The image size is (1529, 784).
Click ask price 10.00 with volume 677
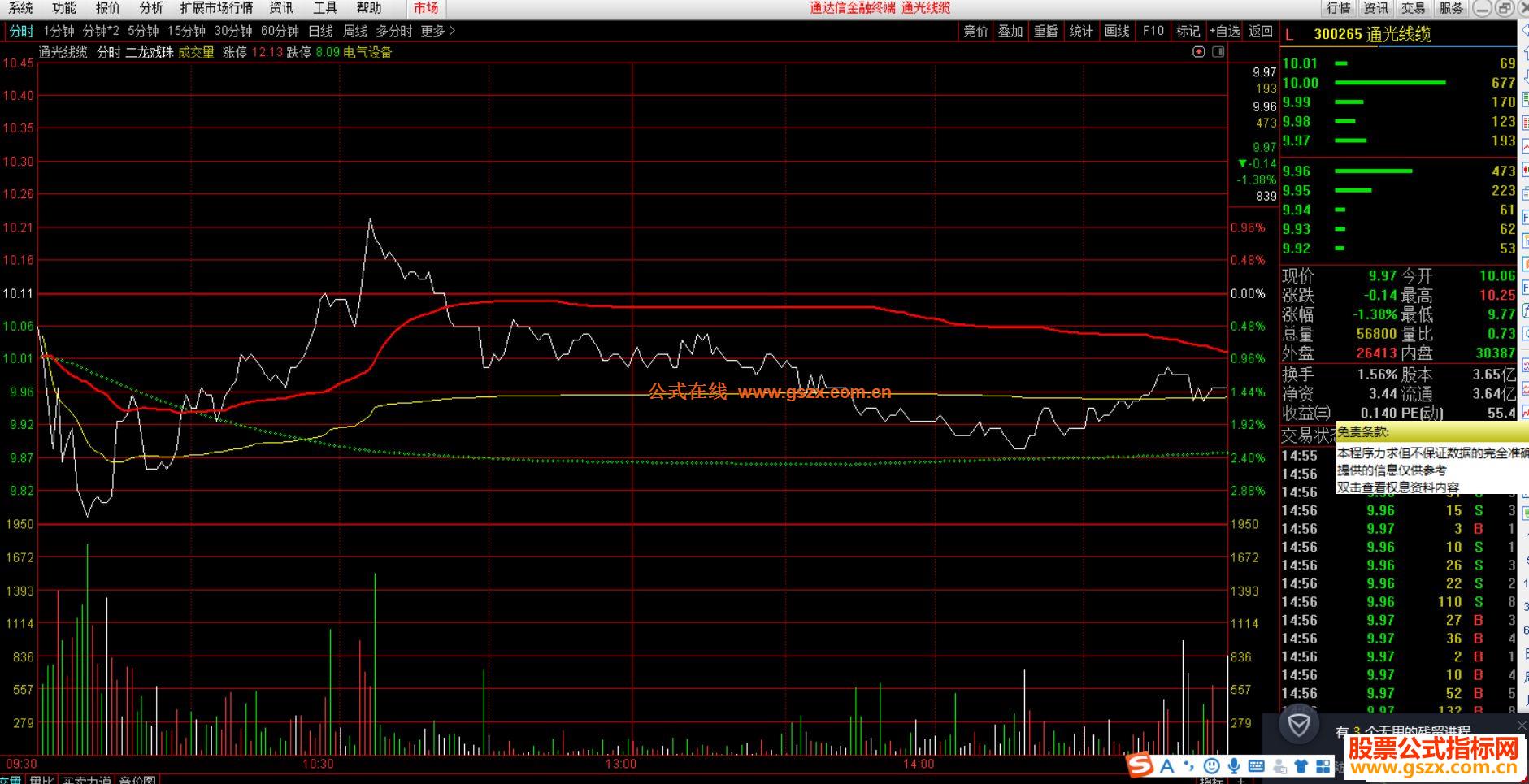pos(1399,83)
